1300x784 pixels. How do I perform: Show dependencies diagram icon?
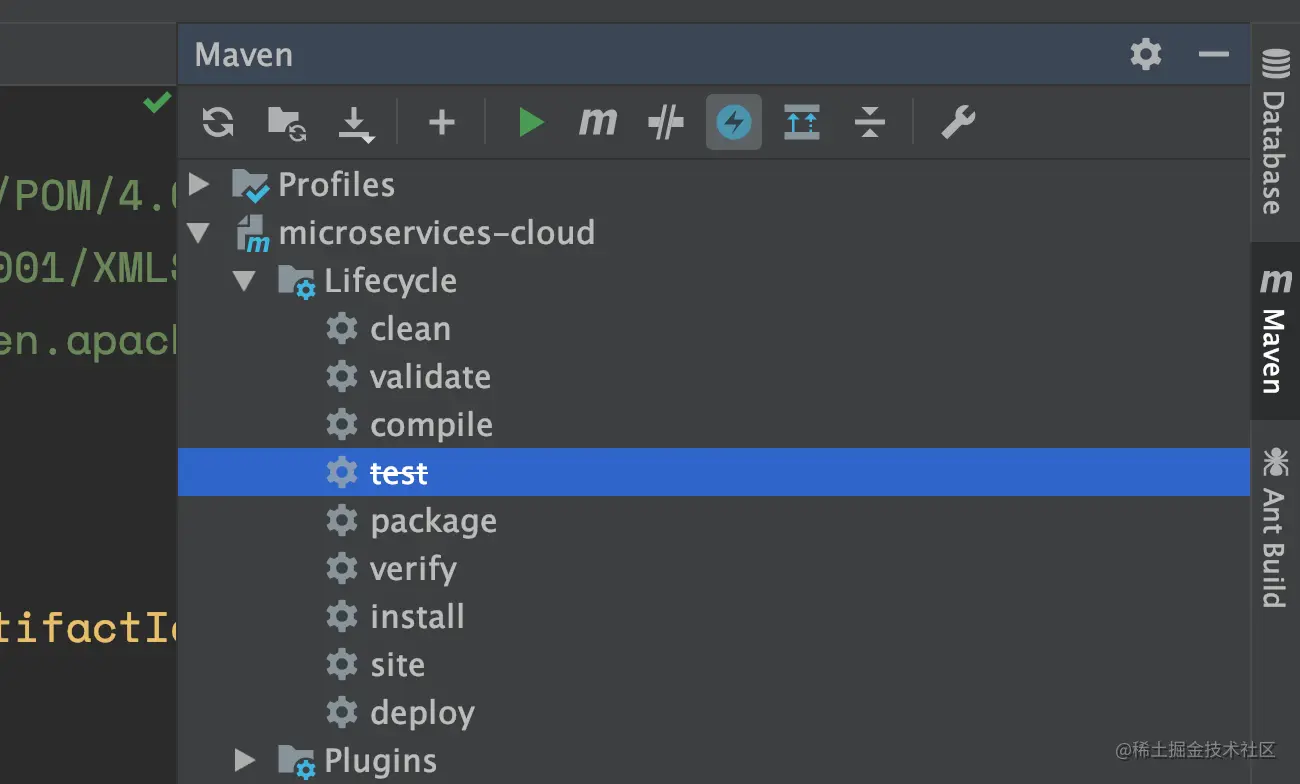pyautogui.click(x=802, y=122)
